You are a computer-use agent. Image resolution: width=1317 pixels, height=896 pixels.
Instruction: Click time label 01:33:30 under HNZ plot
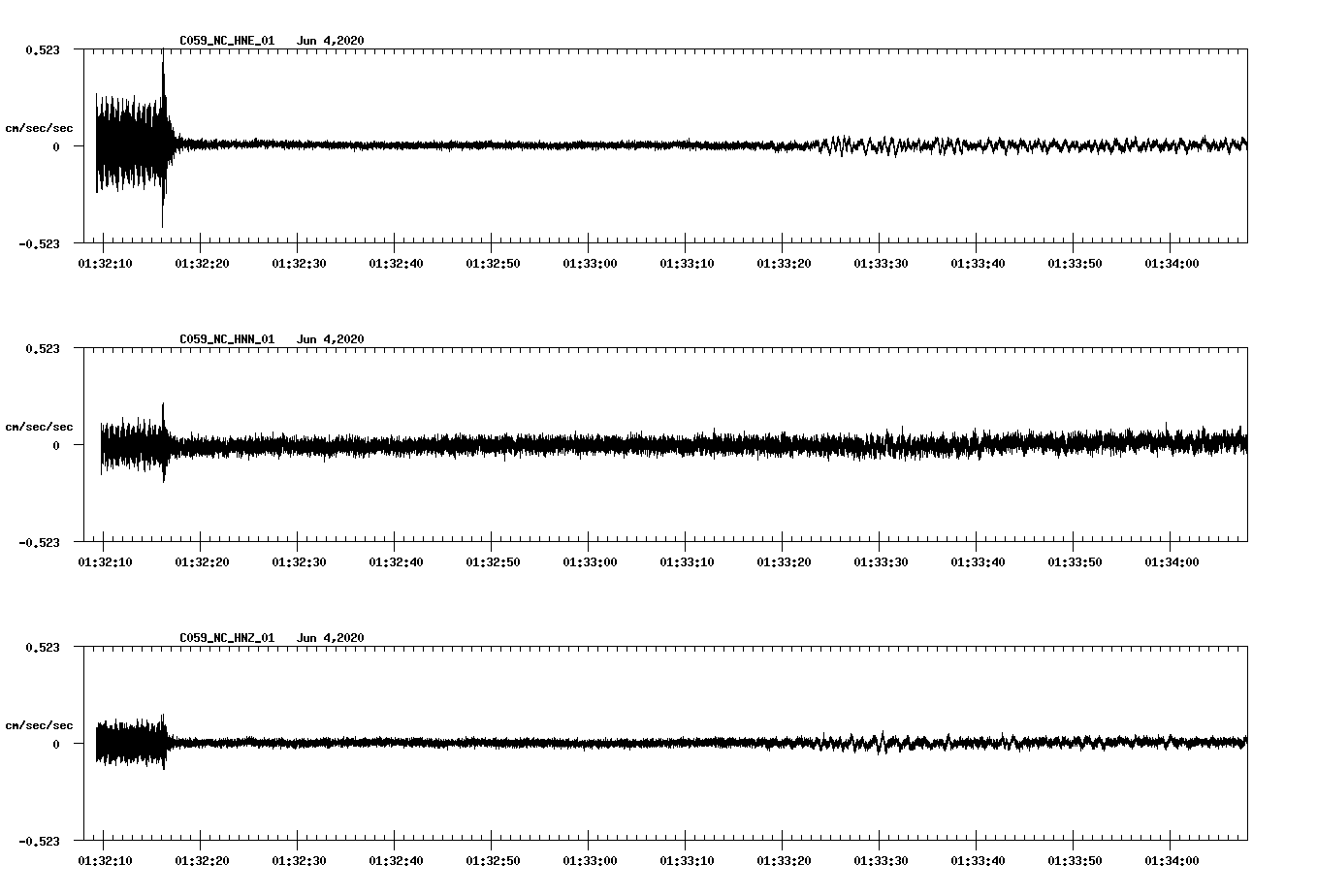click(881, 861)
